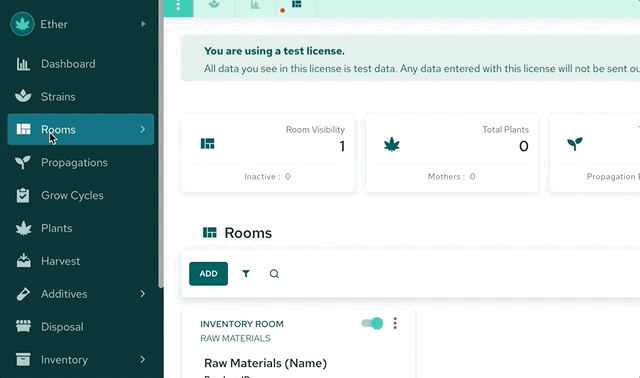This screenshot has height=378, width=640.
Task: Select the Rooms grid tab in top bar
Action: pos(297,4)
